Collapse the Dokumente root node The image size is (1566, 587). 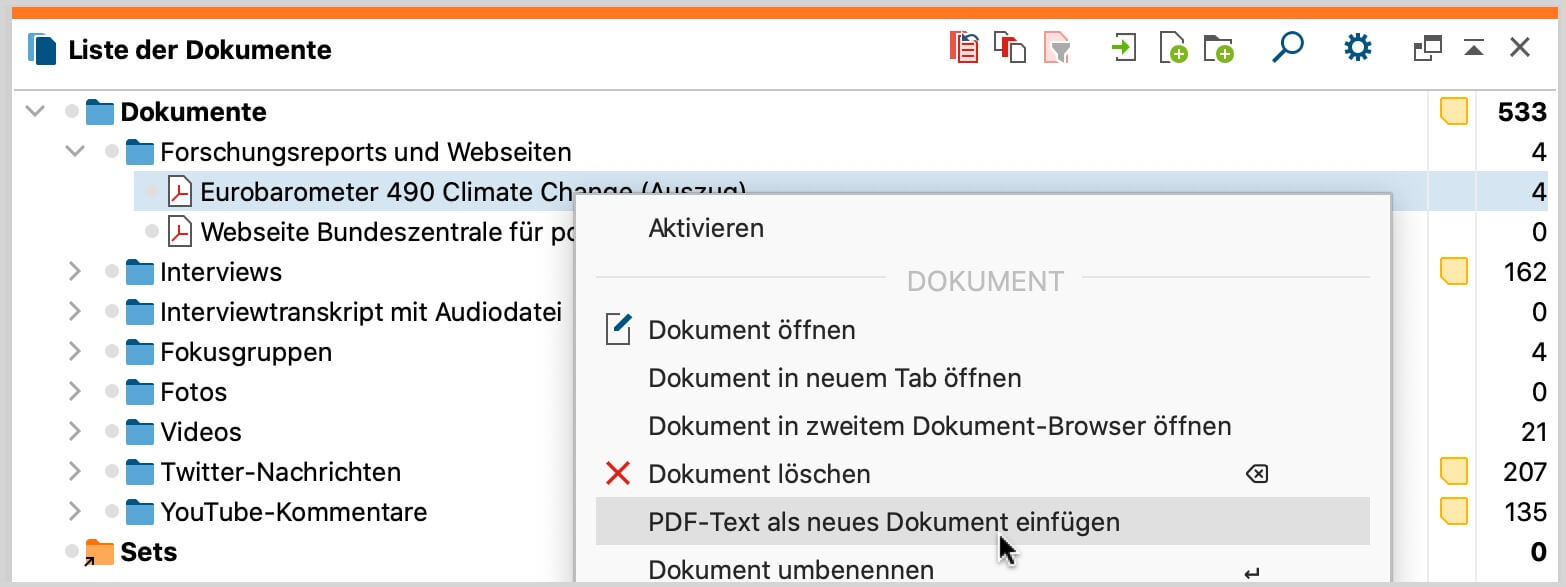coord(35,111)
